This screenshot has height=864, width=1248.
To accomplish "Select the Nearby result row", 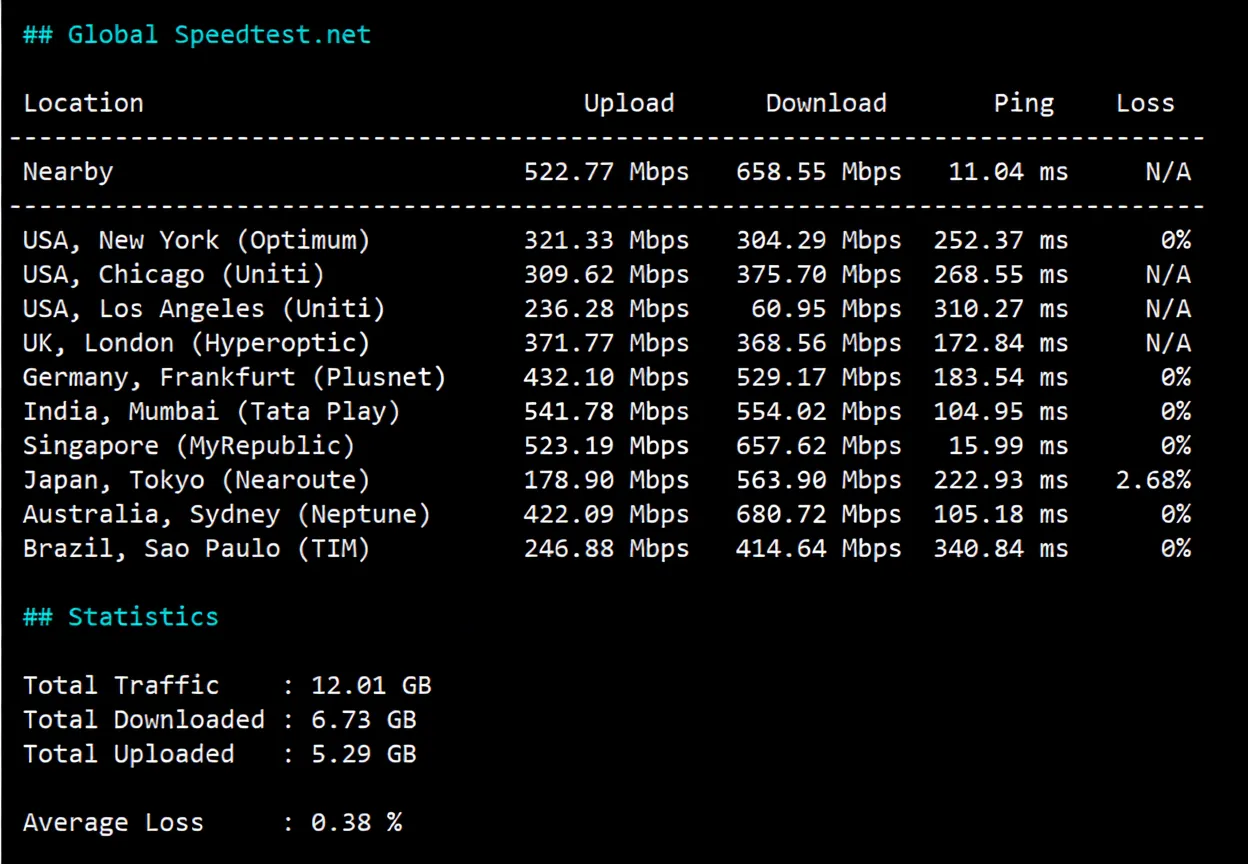I will click(x=68, y=171).
